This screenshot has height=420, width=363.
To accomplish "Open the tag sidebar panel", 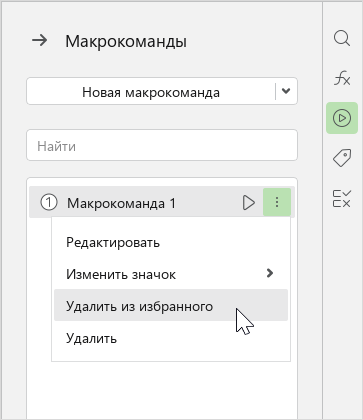I will (x=342, y=158).
